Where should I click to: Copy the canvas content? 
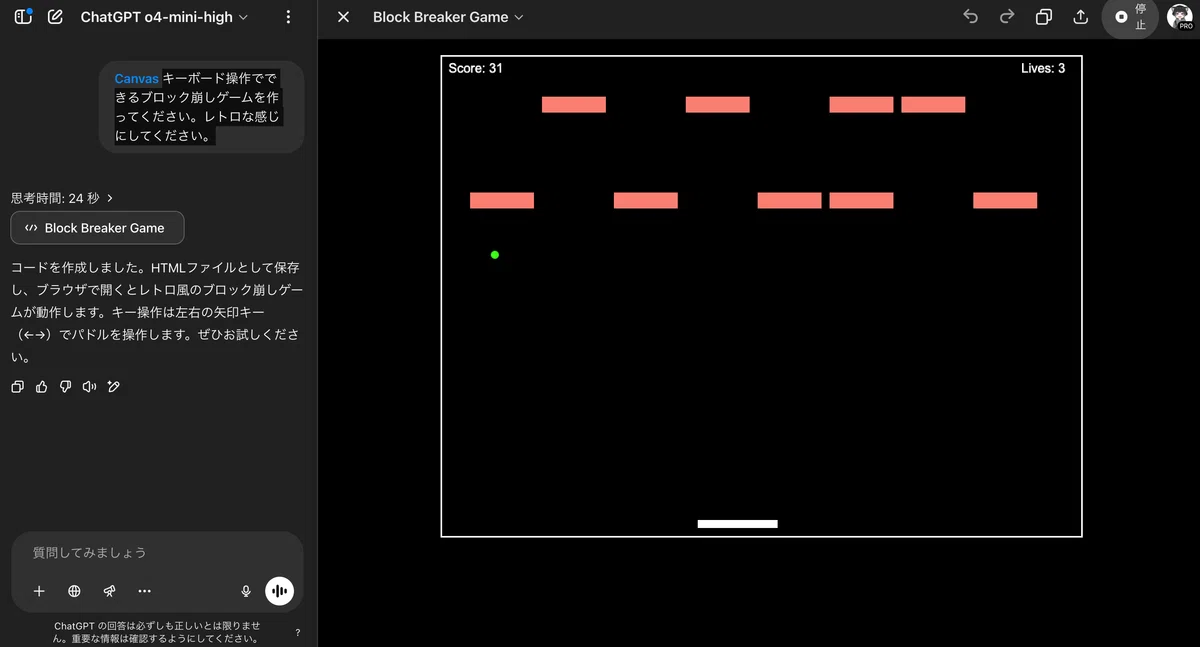(x=1044, y=17)
